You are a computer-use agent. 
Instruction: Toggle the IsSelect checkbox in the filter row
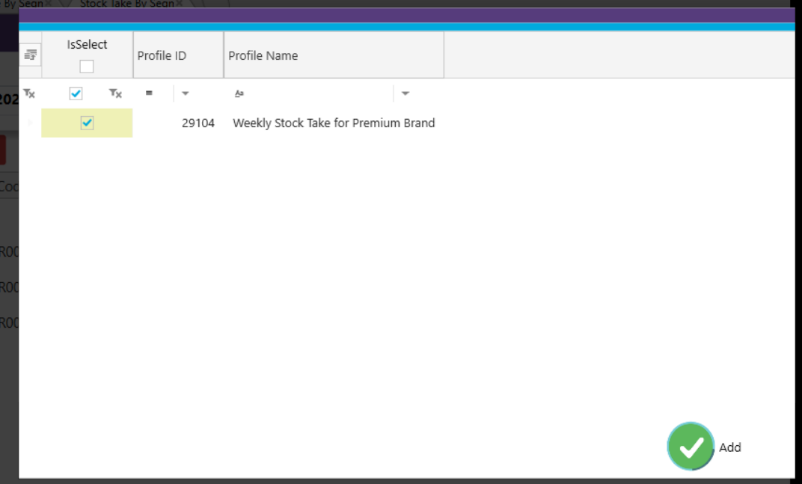pos(76,93)
